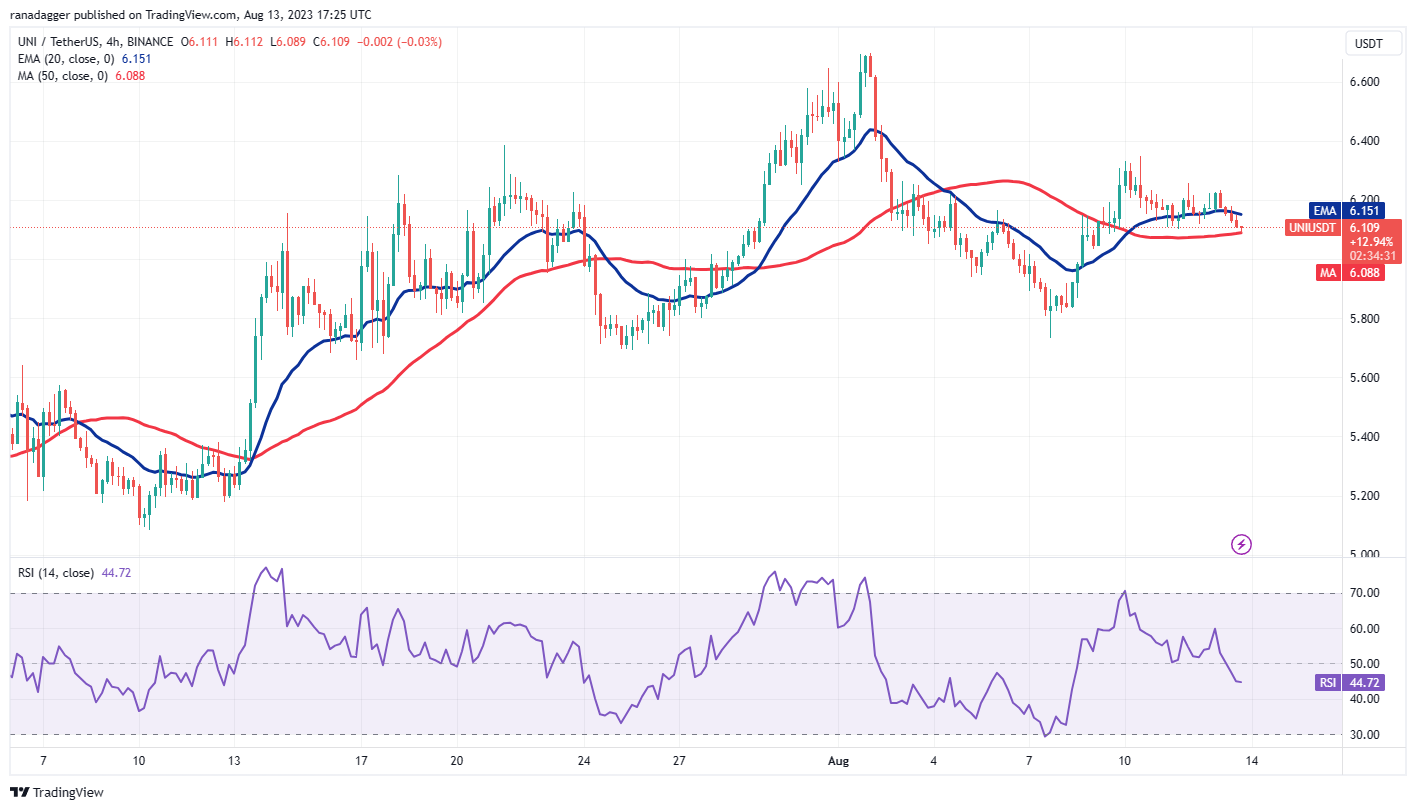The image size is (1416, 810).
Task: Click the purple RSI badge showing 44.72
Action: click(1349, 682)
